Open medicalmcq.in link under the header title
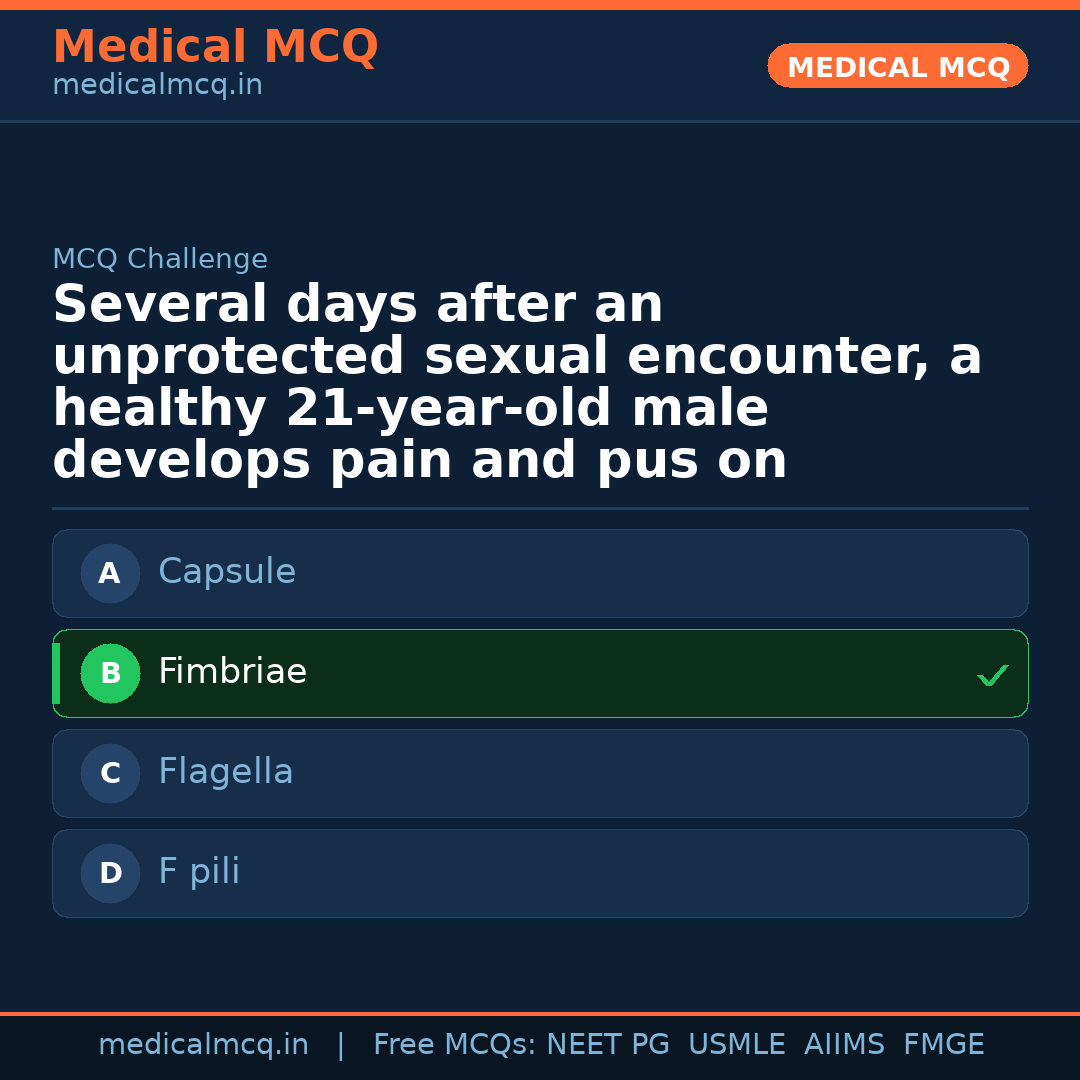The height and width of the screenshot is (1080, 1080). 157,86
